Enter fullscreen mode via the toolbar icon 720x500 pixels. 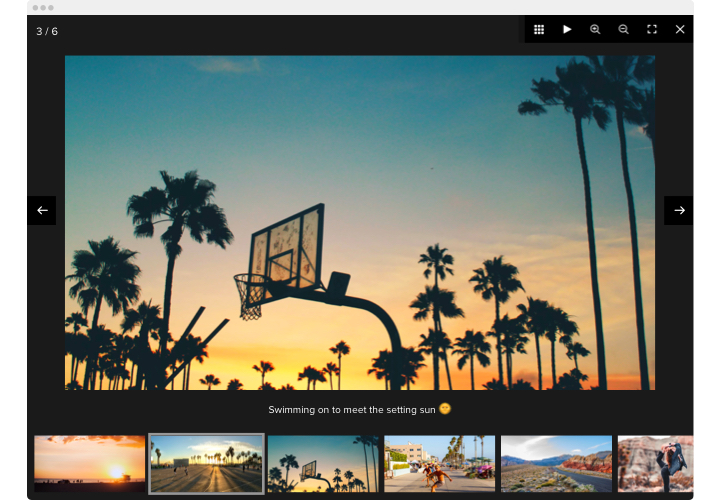652,30
